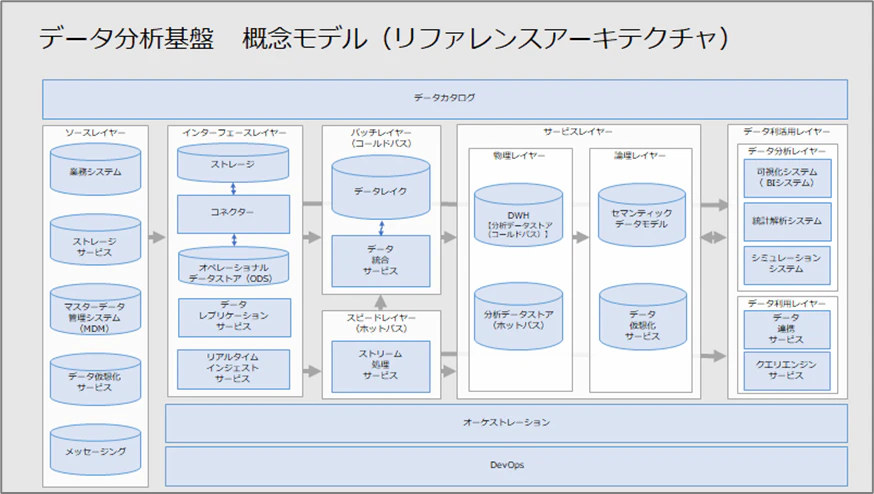This screenshot has height=494, width=874.
Task: Click the 統計解析システム box
Action: click(787, 221)
